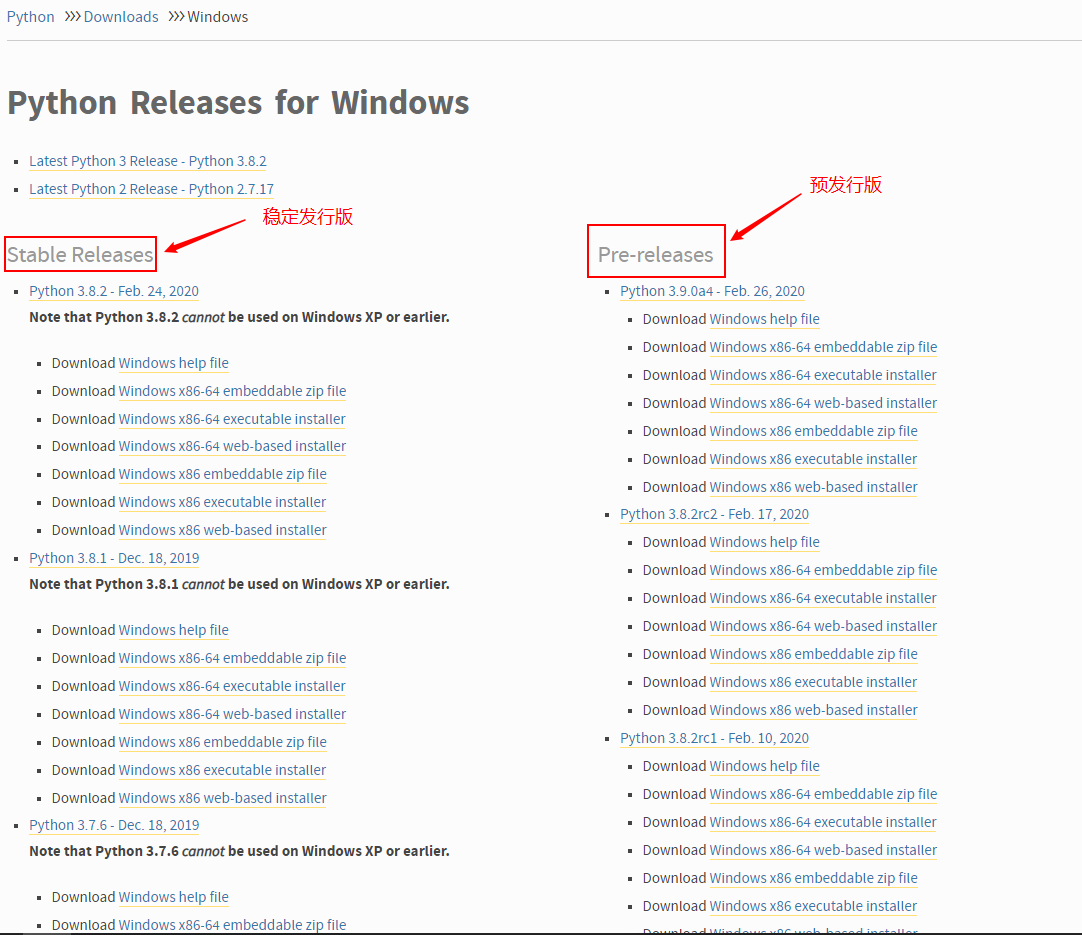Download x86-64 embeddable zip file for Python 3.9.0a4
The width and height of the screenshot is (1082, 935).
[823, 347]
